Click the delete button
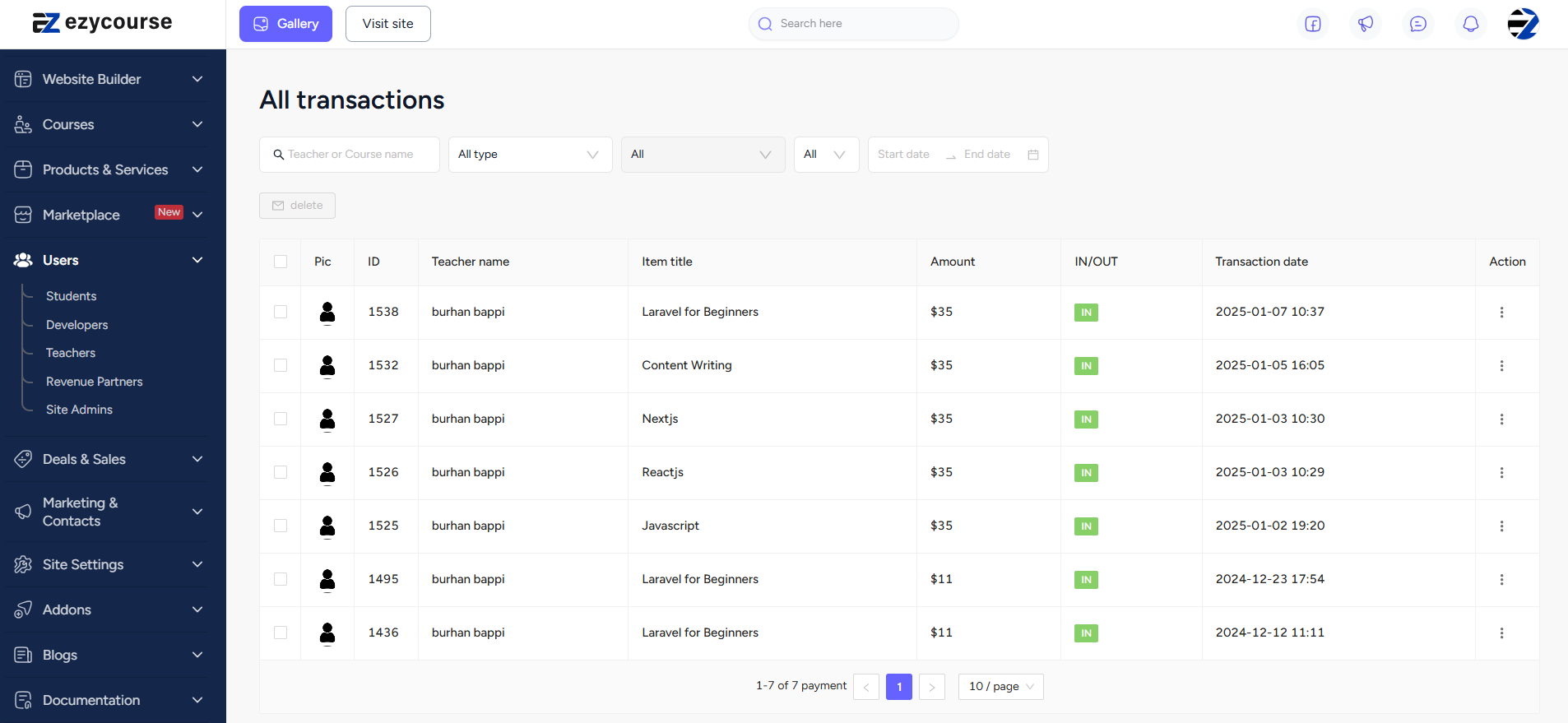 pos(297,206)
